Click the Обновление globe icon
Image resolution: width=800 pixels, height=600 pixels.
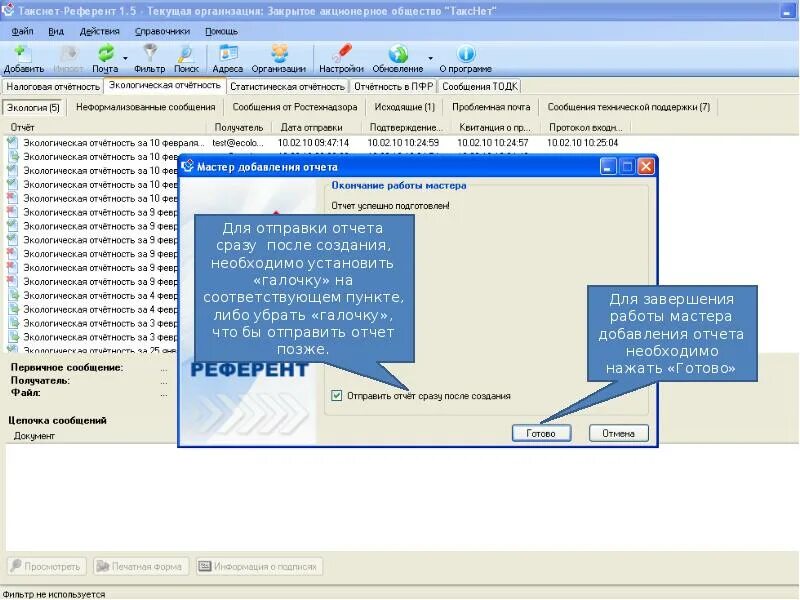coord(398,59)
